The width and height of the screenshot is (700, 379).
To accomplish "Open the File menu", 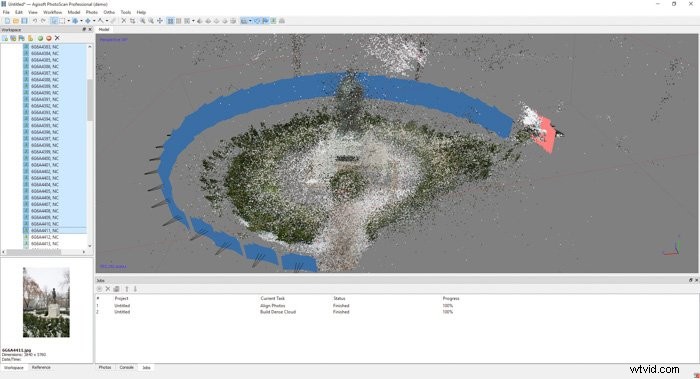I will [x=6, y=12].
